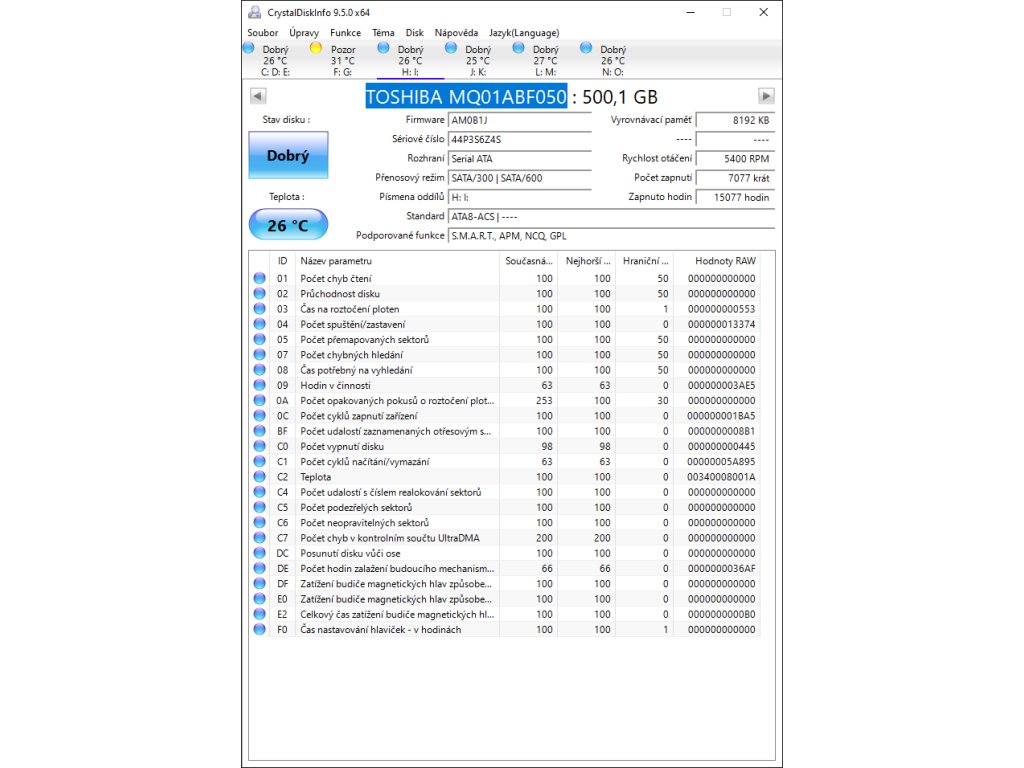The height and width of the screenshot is (768, 1024).
Task: Click the Standard field ATA8-ACS
Action: pyautogui.click(x=611, y=217)
